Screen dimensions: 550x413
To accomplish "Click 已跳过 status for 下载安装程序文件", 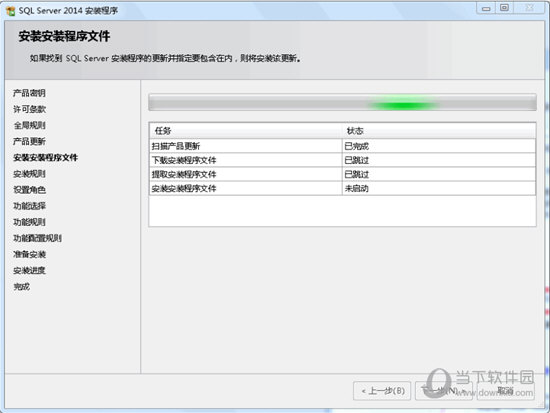I will 438,160.
